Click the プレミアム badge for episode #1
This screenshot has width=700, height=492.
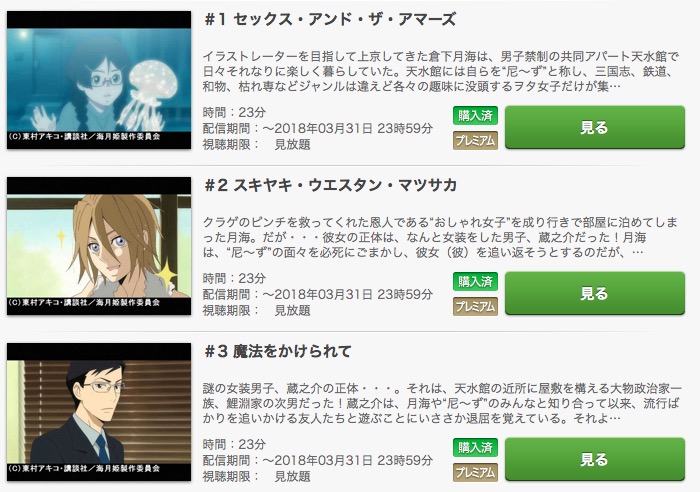tap(475, 141)
